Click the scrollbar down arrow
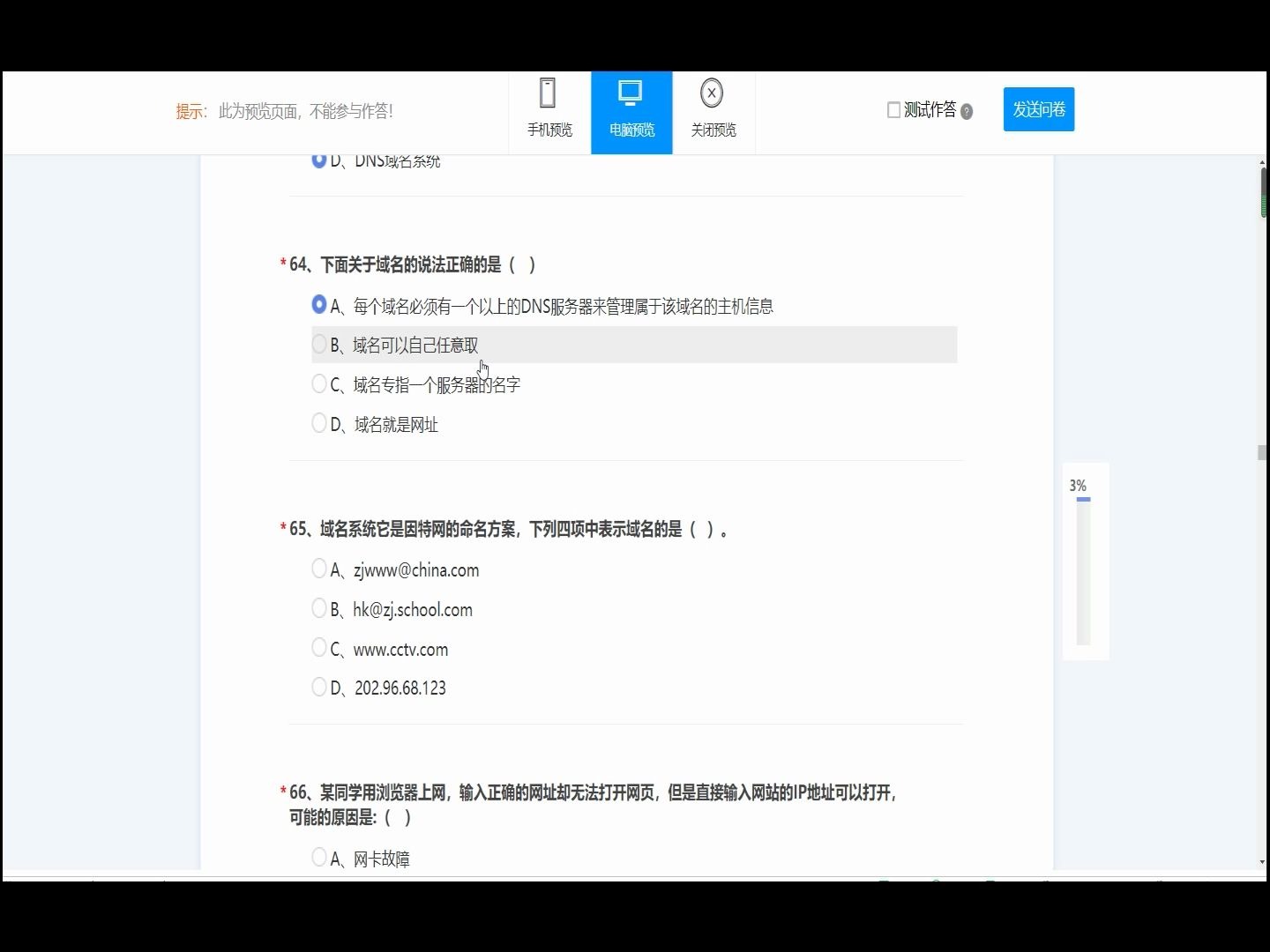 click(1263, 863)
